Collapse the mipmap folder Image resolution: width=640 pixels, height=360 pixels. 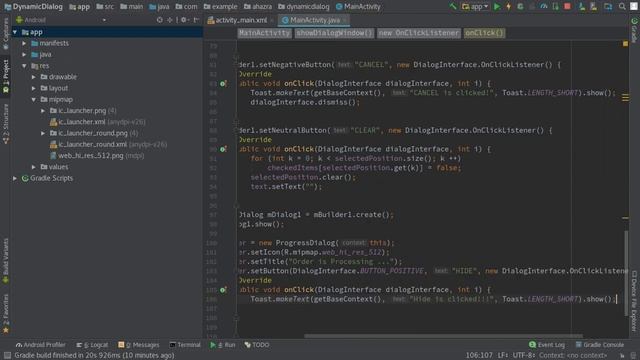[34, 100]
